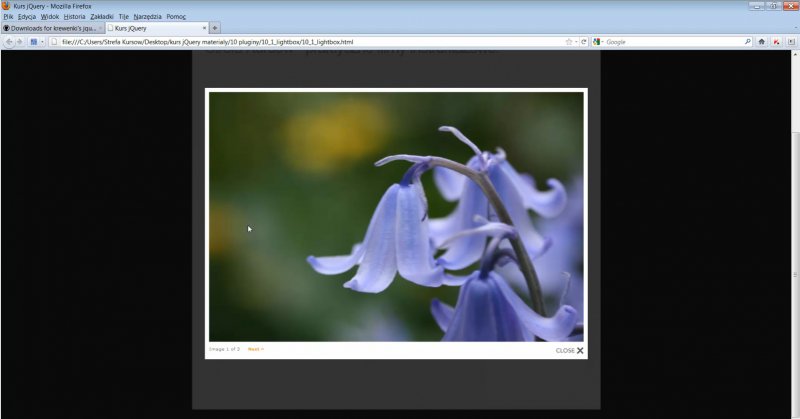Click the magnifier icon in Google search box
Viewport: 800px width, 419px height.
pos(747,42)
